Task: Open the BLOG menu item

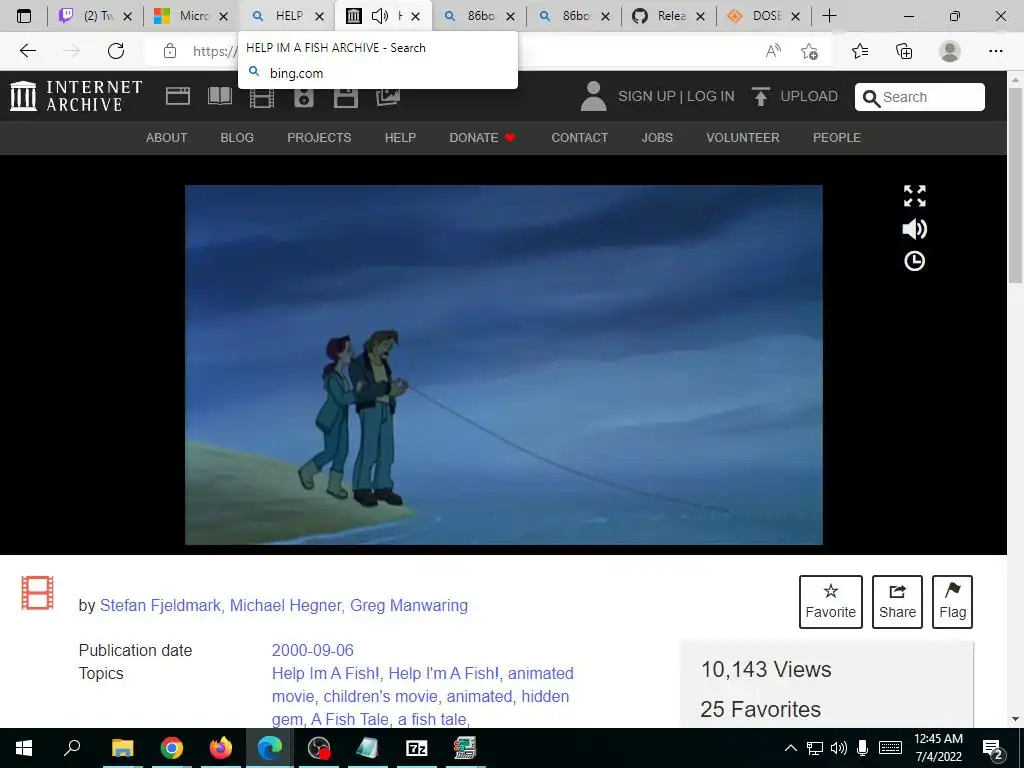Action: [x=237, y=138]
